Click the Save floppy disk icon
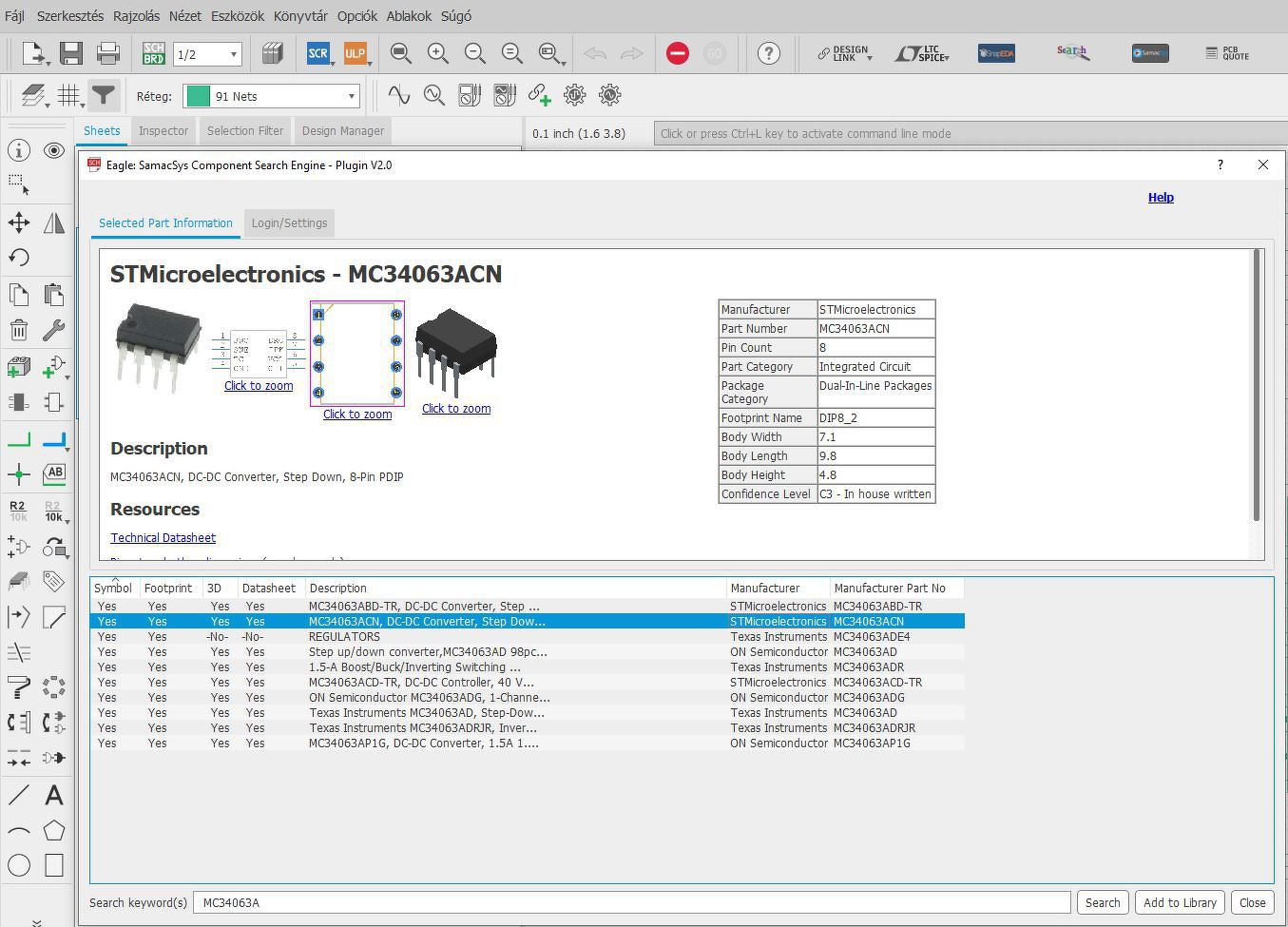 click(x=71, y=53)
